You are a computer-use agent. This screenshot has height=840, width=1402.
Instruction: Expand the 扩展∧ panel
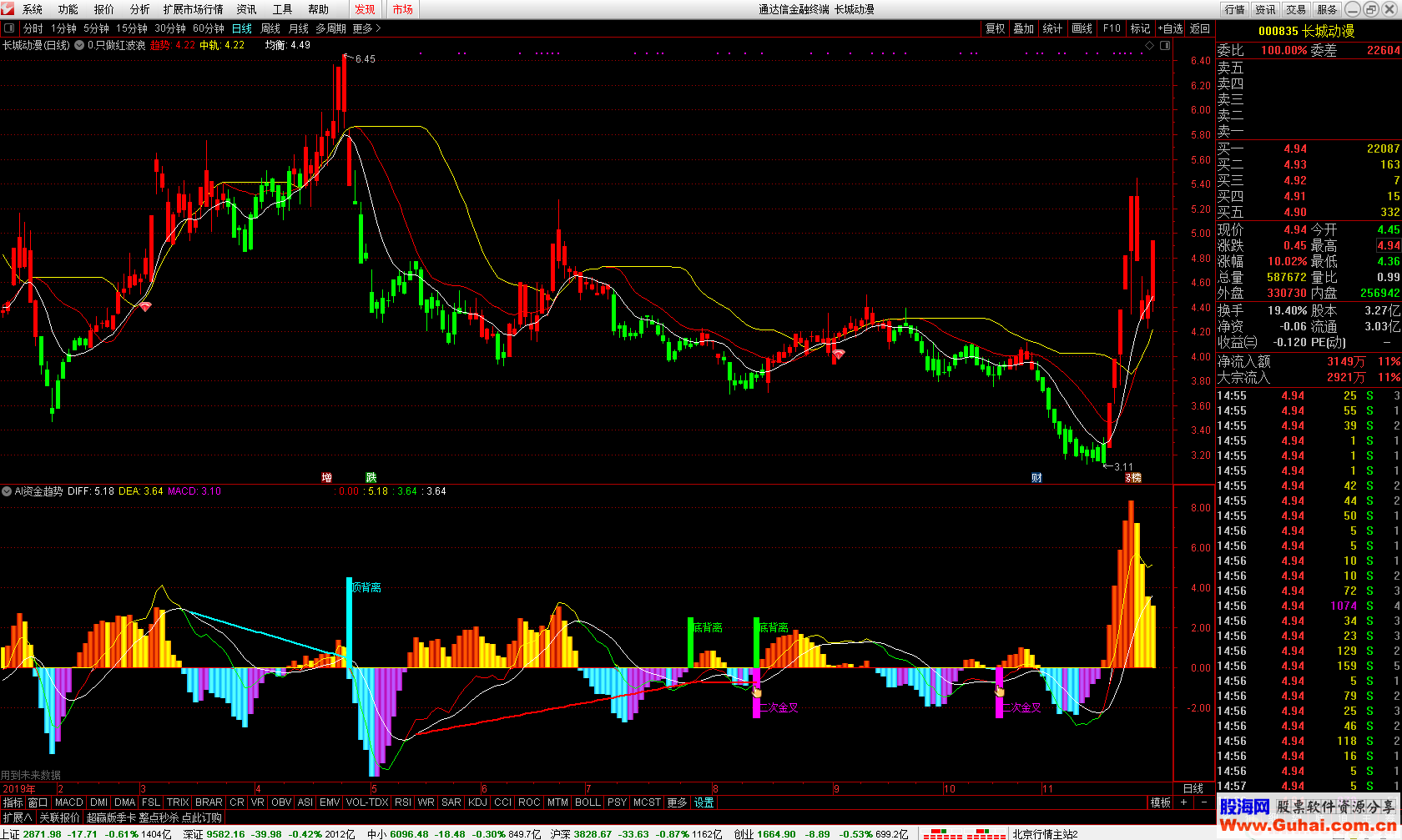pos(17,817)
